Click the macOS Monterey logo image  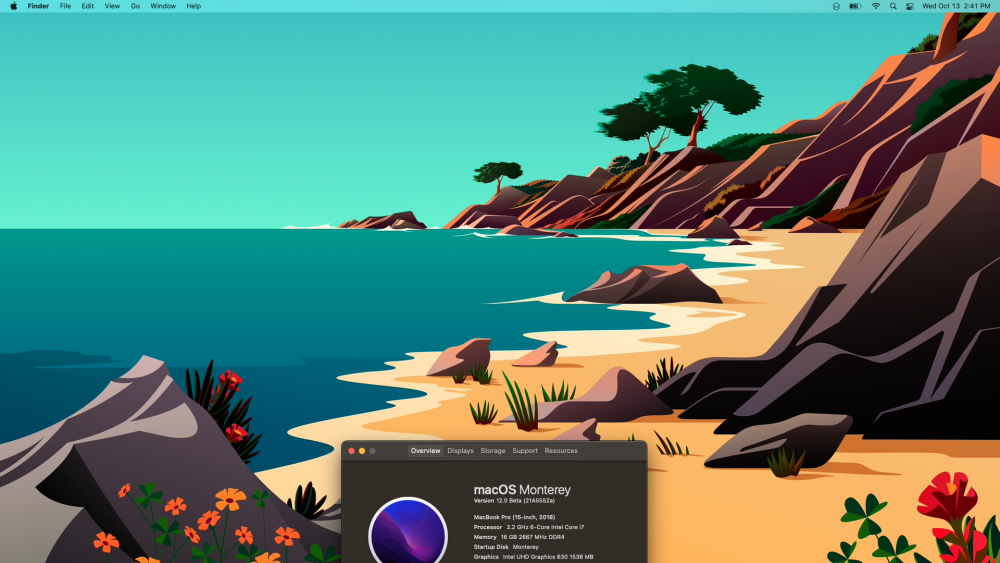click(408, 530)
